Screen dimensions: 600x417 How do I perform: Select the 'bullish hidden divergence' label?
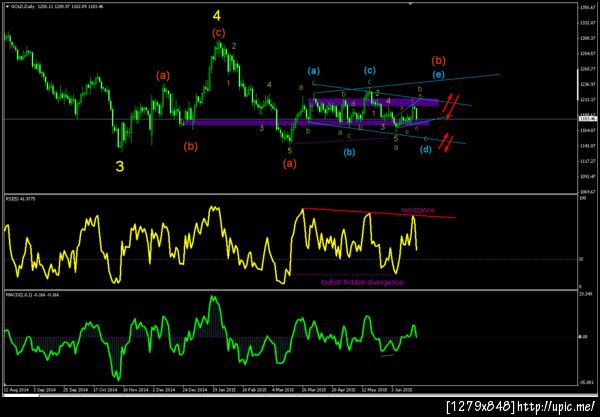[362, 282]
